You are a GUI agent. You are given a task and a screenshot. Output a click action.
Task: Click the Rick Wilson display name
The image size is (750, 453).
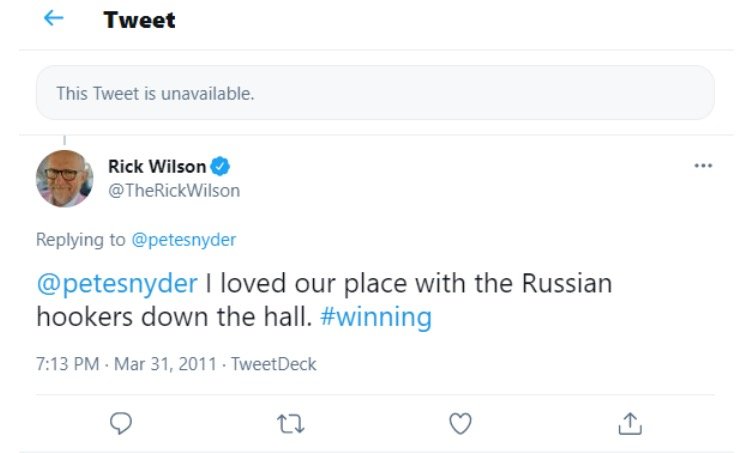coord(157,167)
